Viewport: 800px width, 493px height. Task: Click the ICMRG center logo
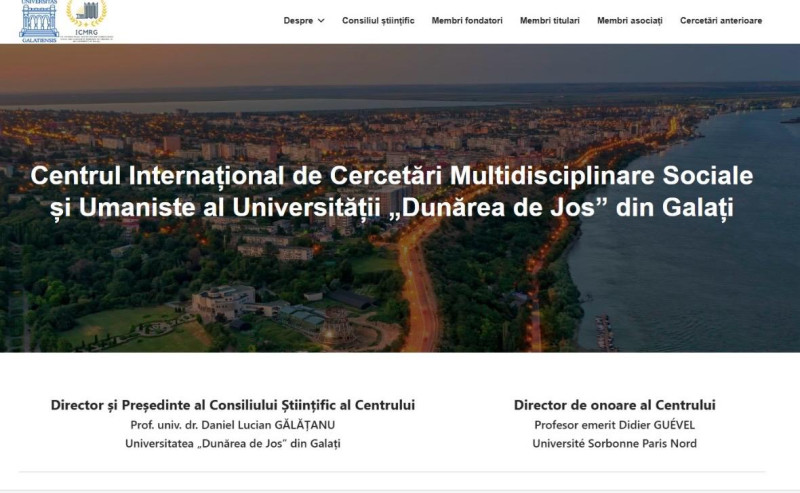tap(87, 20)
